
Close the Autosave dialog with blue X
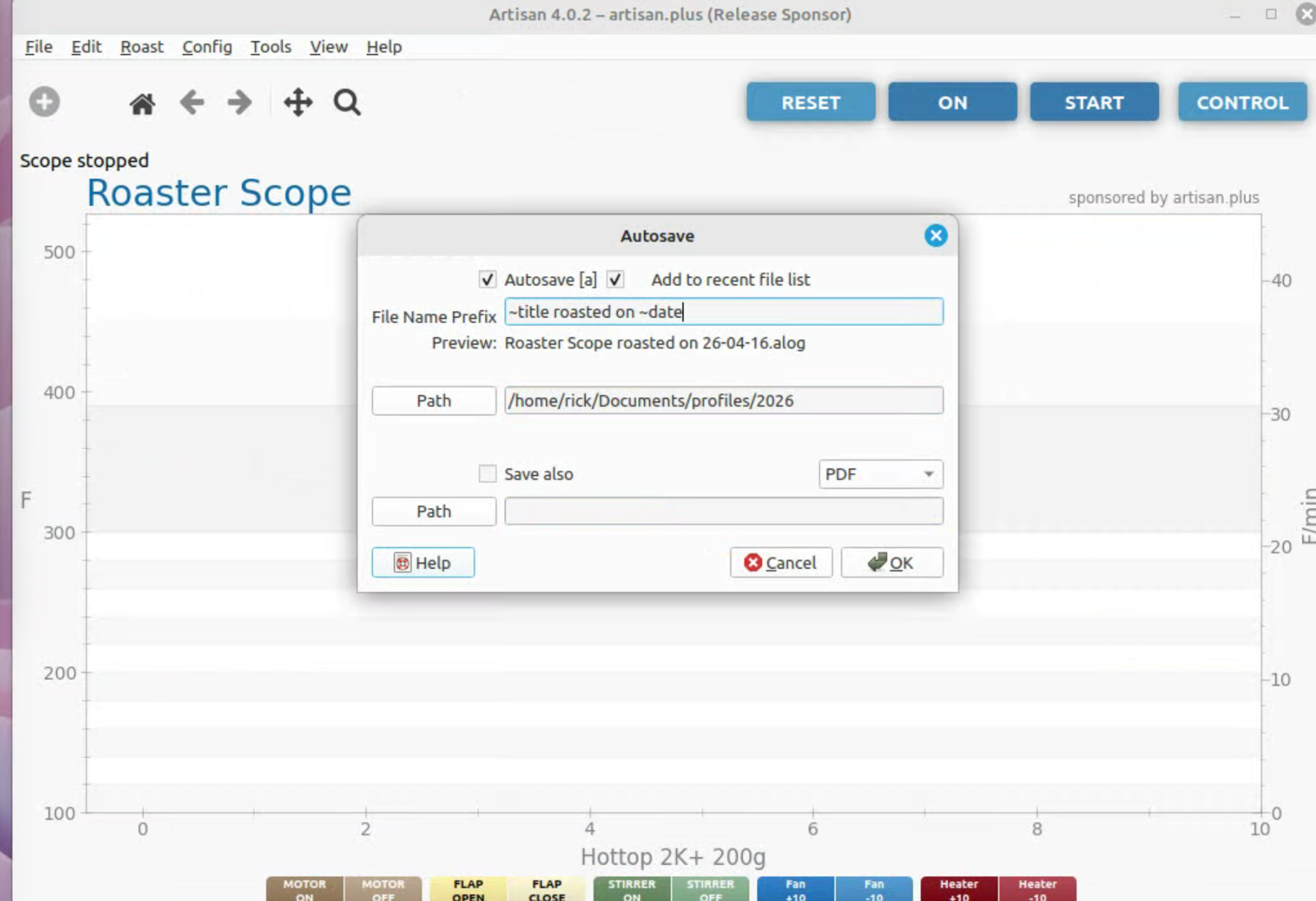pos(935,236)
